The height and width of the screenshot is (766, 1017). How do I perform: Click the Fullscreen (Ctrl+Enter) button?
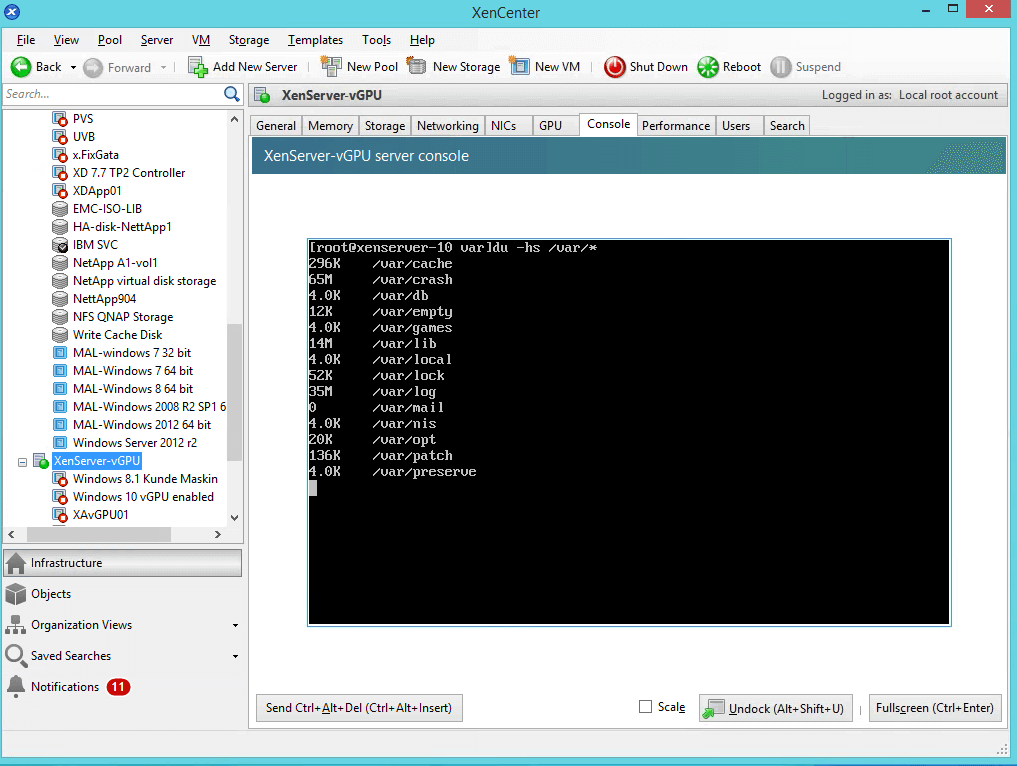pyautogui.click(x=935, y=708)
